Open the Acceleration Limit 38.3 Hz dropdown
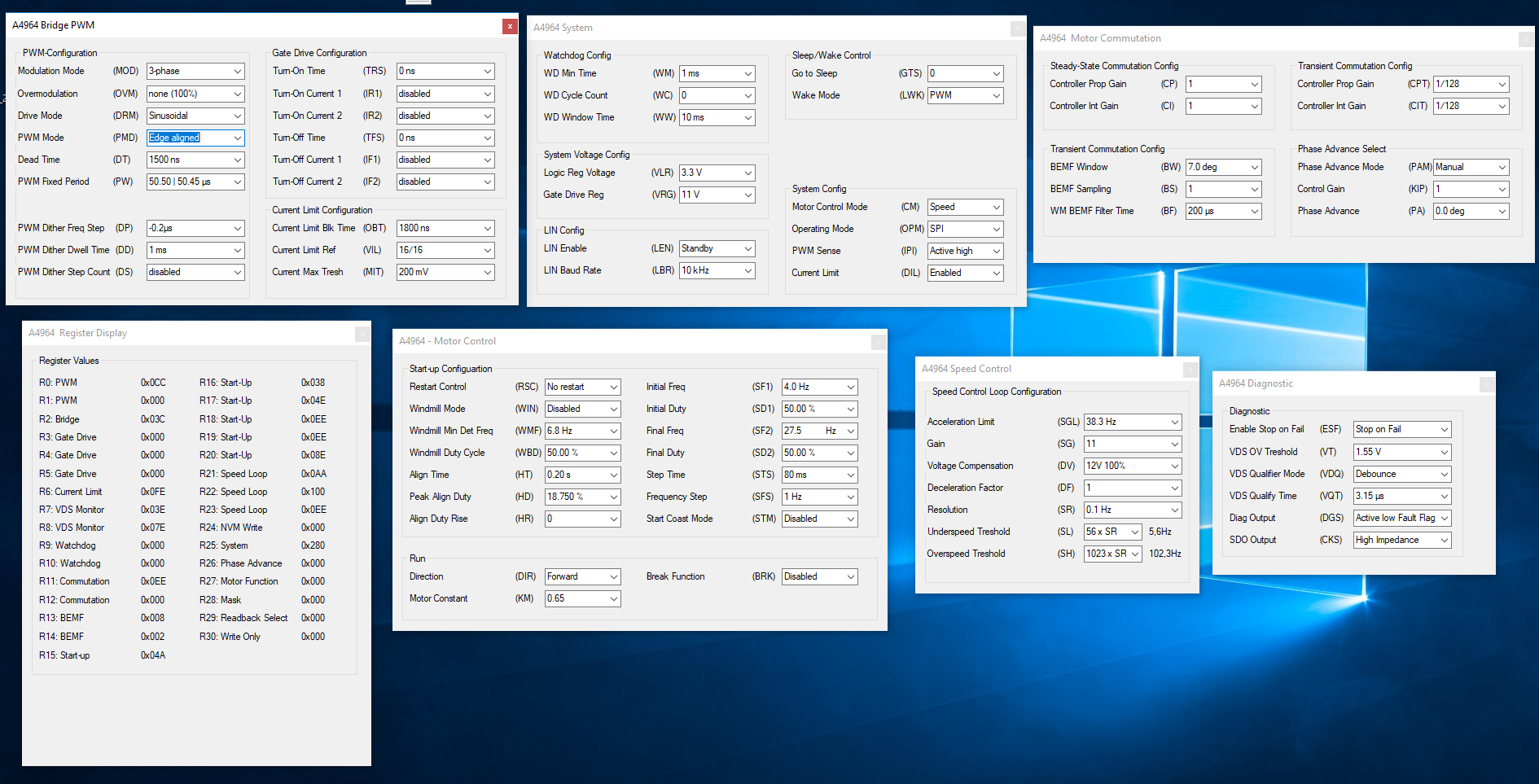Image resolution: width=1539 pixels, height=784 pixels. point(1133,422)
